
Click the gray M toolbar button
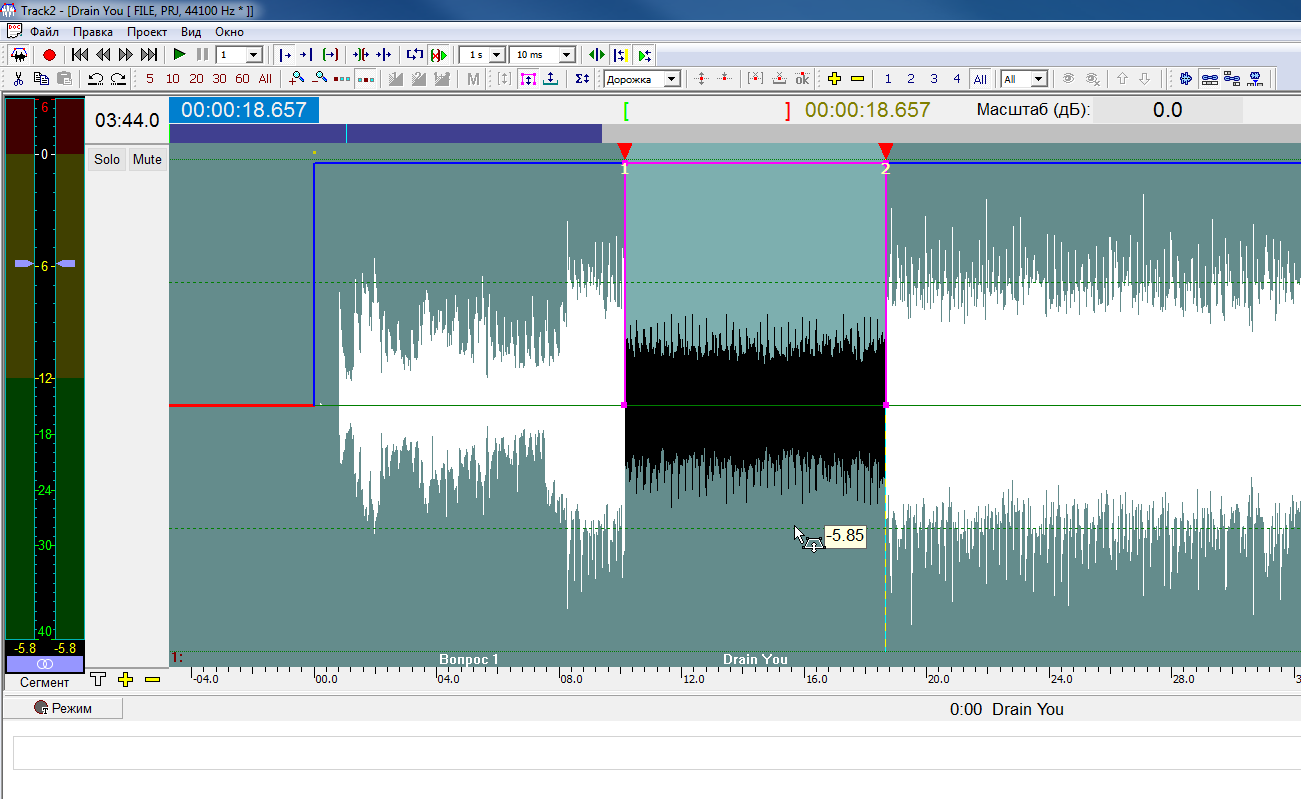473,79
